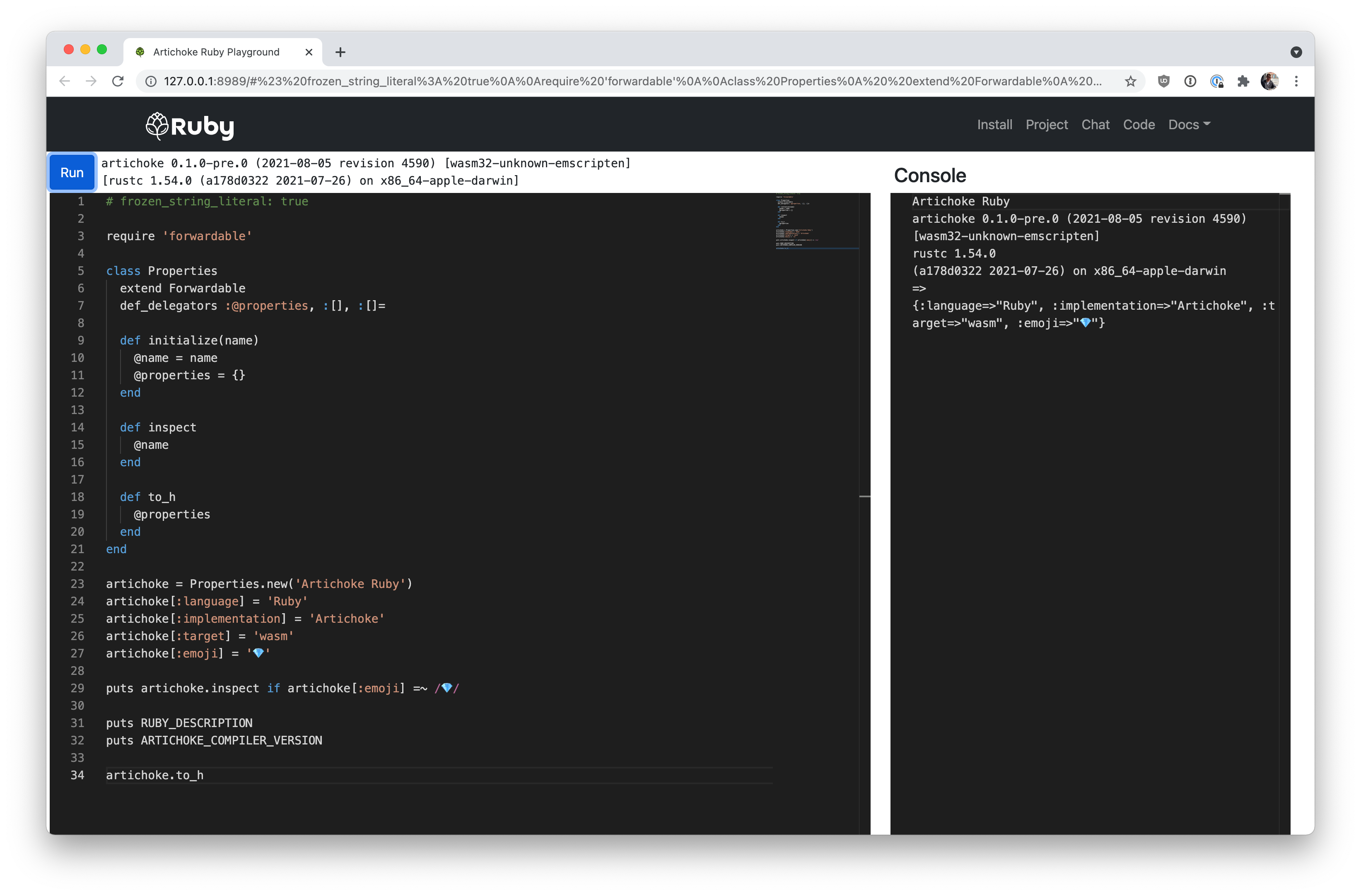
Task: Click the Artichoke Ruby logo
Action: (x=190, y=126)
